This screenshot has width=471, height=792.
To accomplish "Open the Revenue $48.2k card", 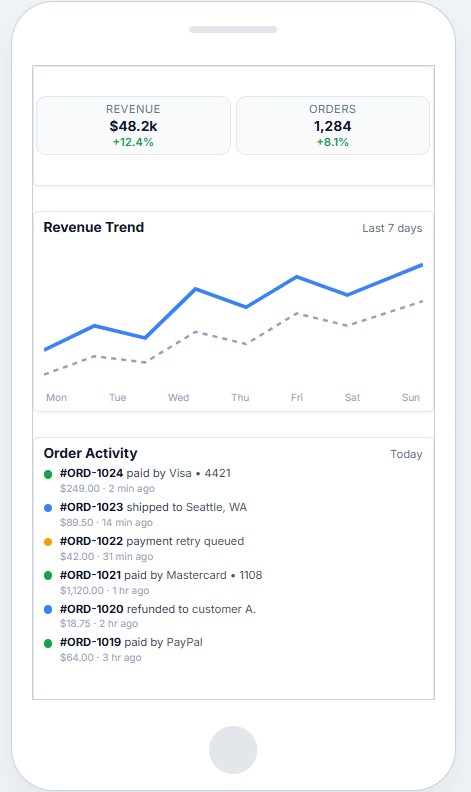I will click(x=133, y=126).
